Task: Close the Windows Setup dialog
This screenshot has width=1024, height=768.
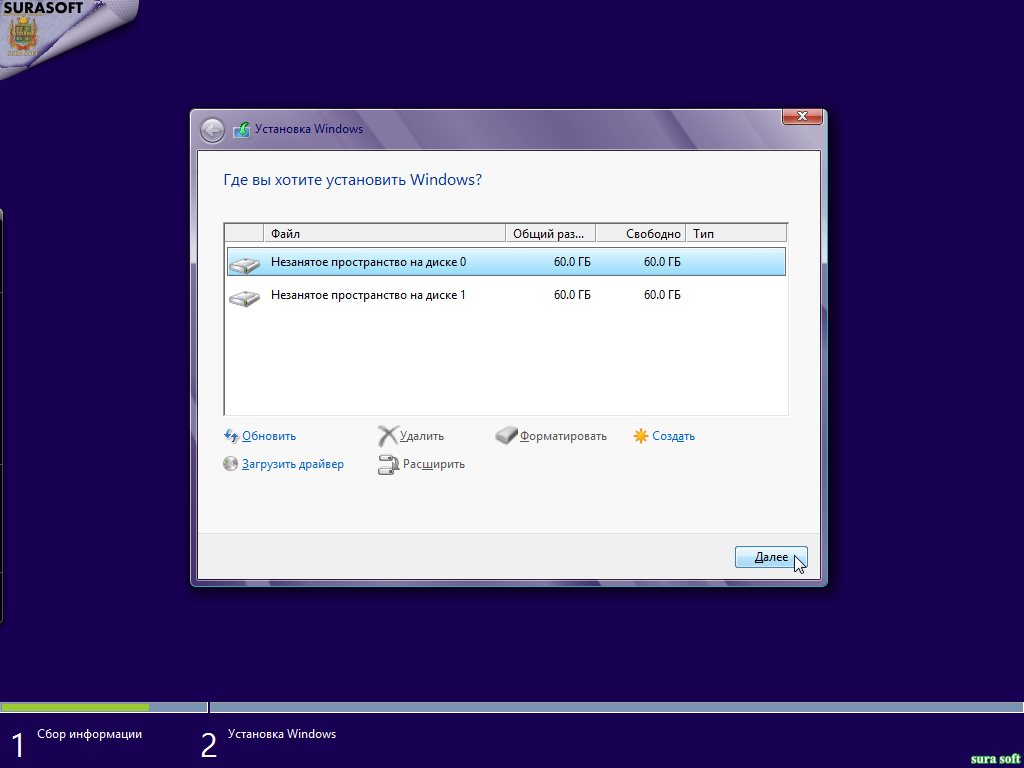Action: point(802,116)
